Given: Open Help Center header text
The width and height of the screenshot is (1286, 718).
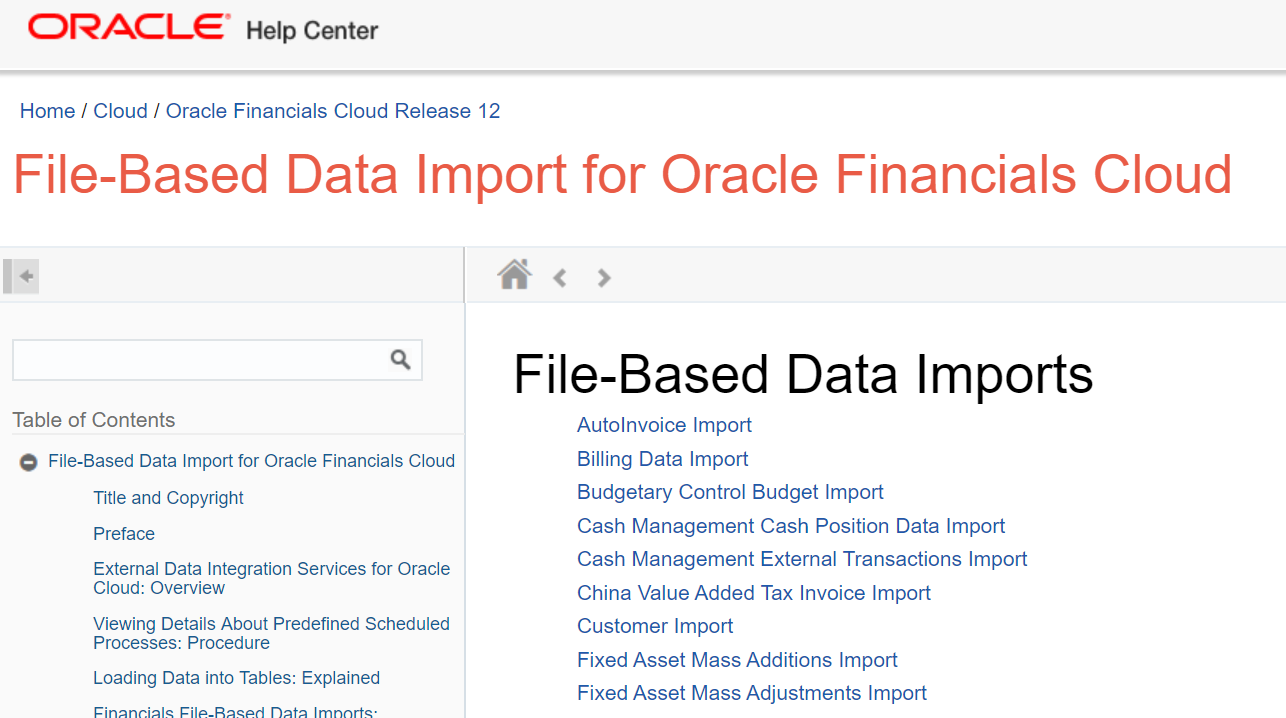Looking at the screenshot, I should coord(312,31).
